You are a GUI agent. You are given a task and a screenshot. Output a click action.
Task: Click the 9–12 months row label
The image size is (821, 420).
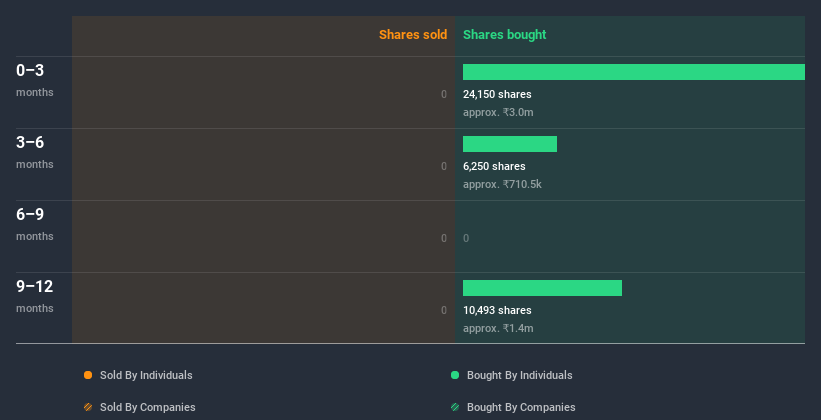click(x=35, y=296)
